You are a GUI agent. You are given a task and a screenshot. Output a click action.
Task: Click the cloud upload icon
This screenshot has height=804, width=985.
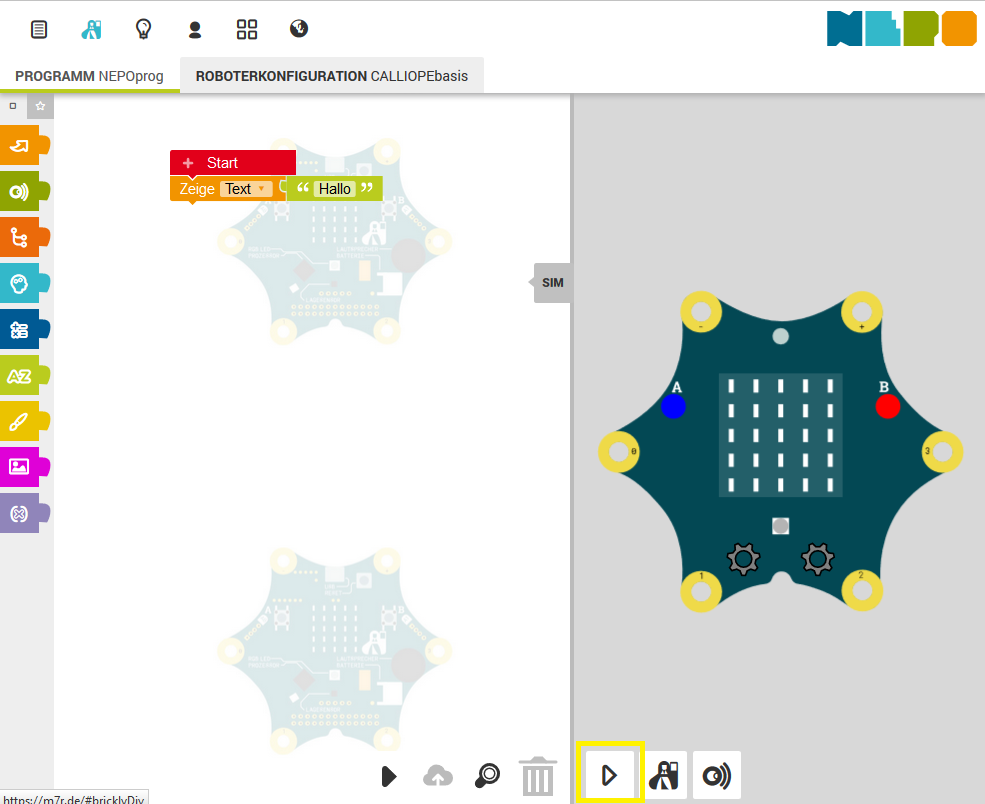coord(438,776)
